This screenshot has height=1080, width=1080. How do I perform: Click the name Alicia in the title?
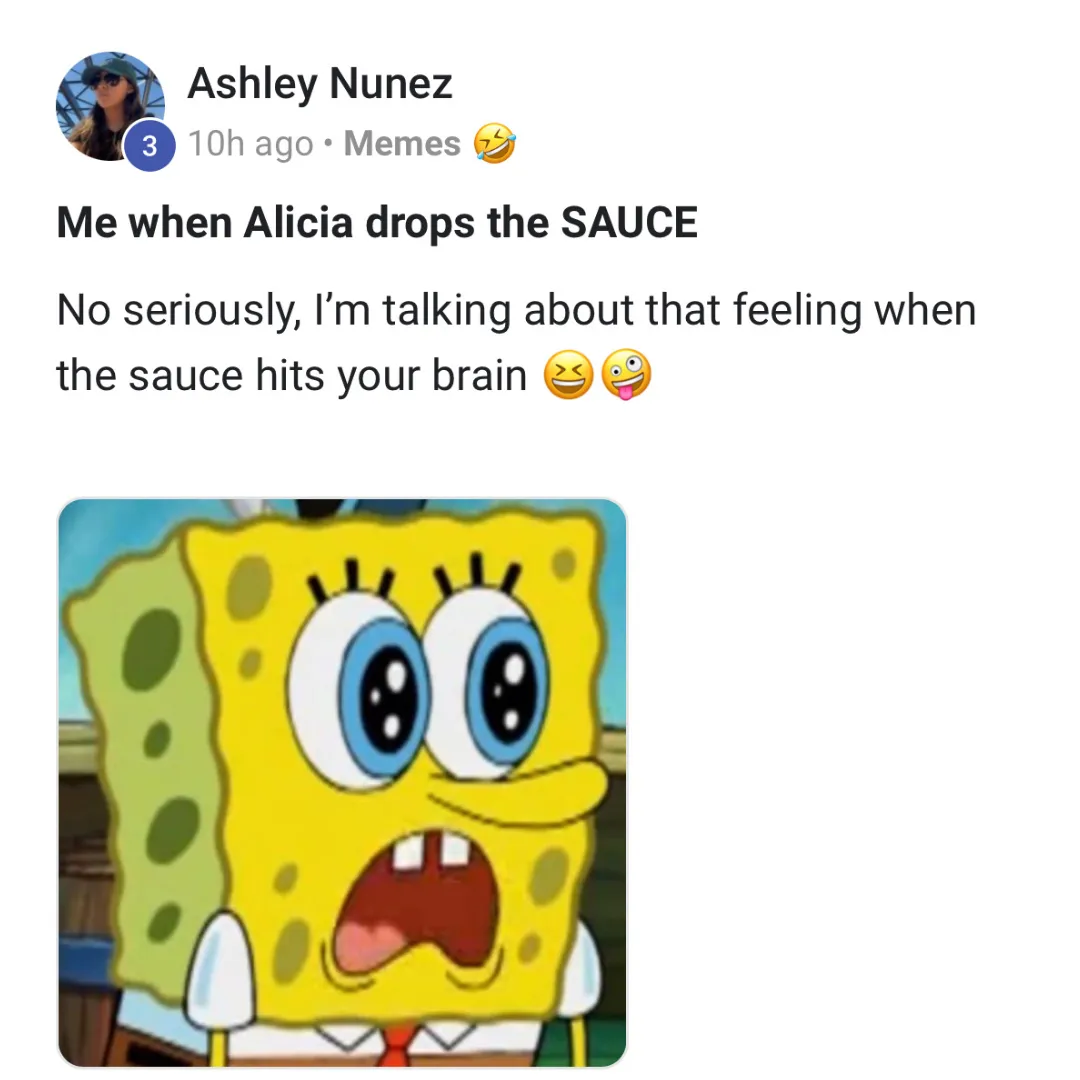pyautogui.click(x=298, y=222)
